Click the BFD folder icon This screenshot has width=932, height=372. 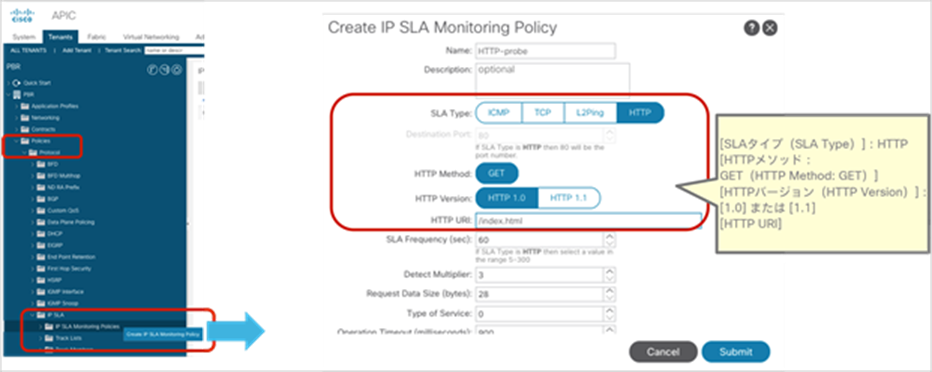click(x=41, y=164)
